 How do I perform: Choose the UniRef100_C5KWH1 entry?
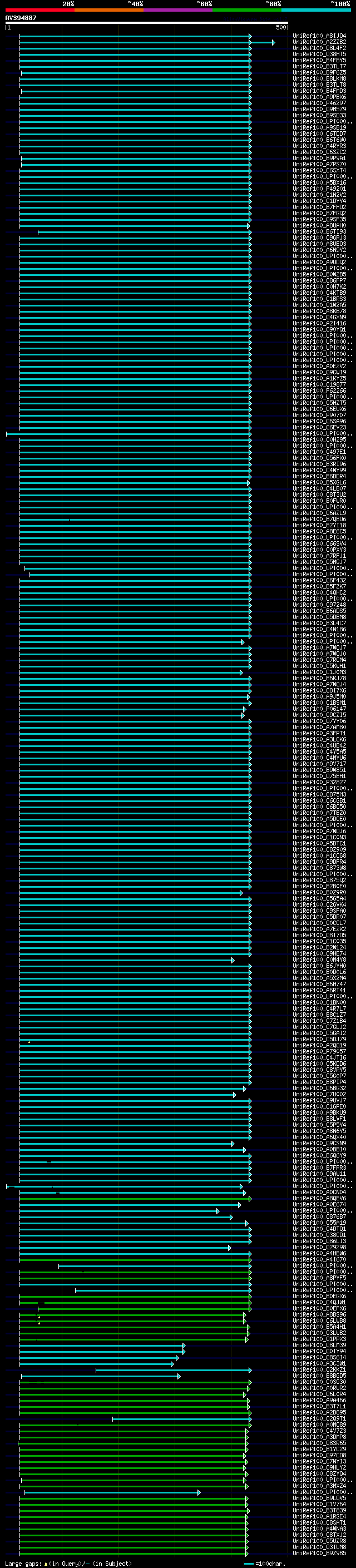tap(319, 666)
